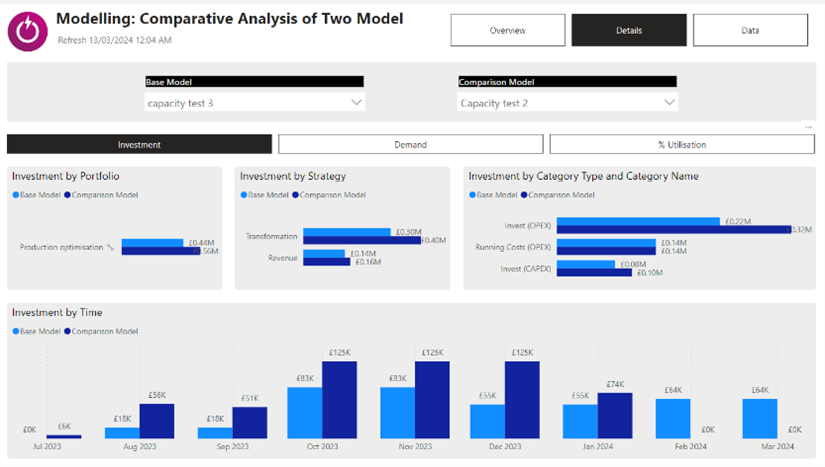This screenshot has height=467, width=825.
Task: Click the drill icon next to Production optimisation
Action: [x=110, y=247]
